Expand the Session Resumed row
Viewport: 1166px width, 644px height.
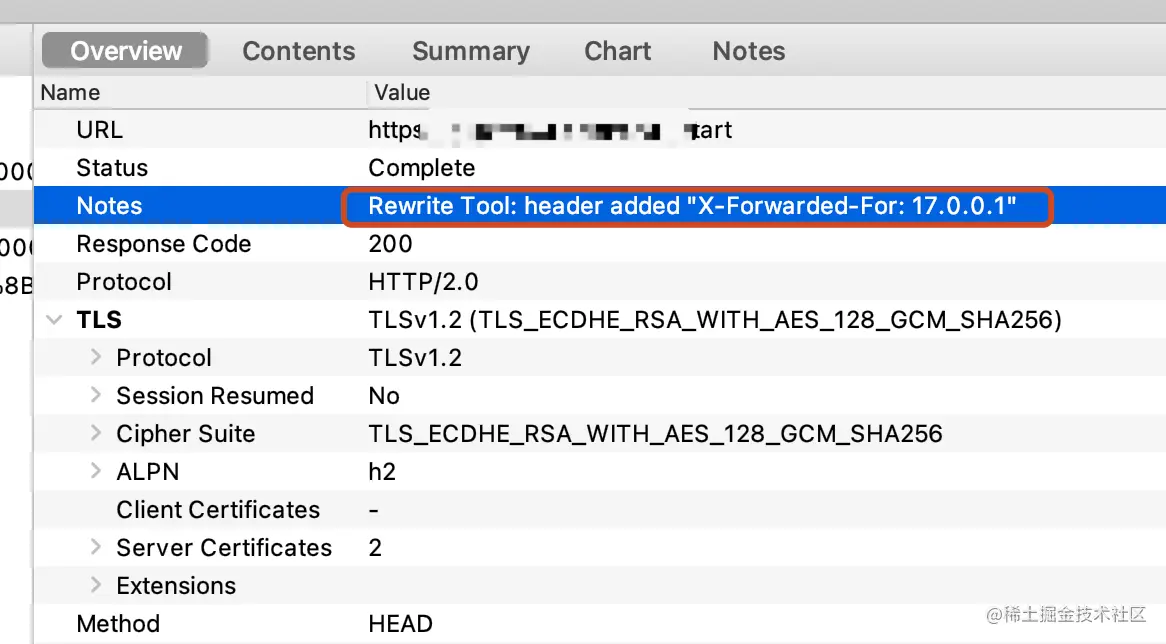[x=95, y=395]
